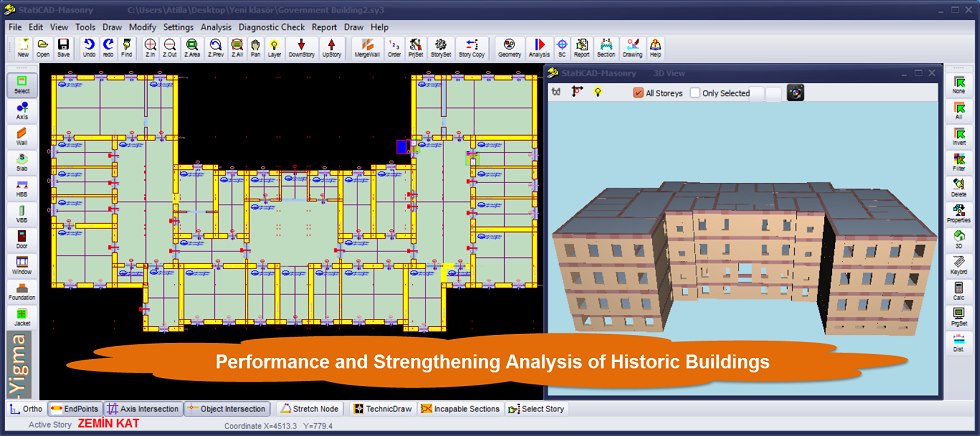Toggle EndPoints snap option

(x=75, y=409)
